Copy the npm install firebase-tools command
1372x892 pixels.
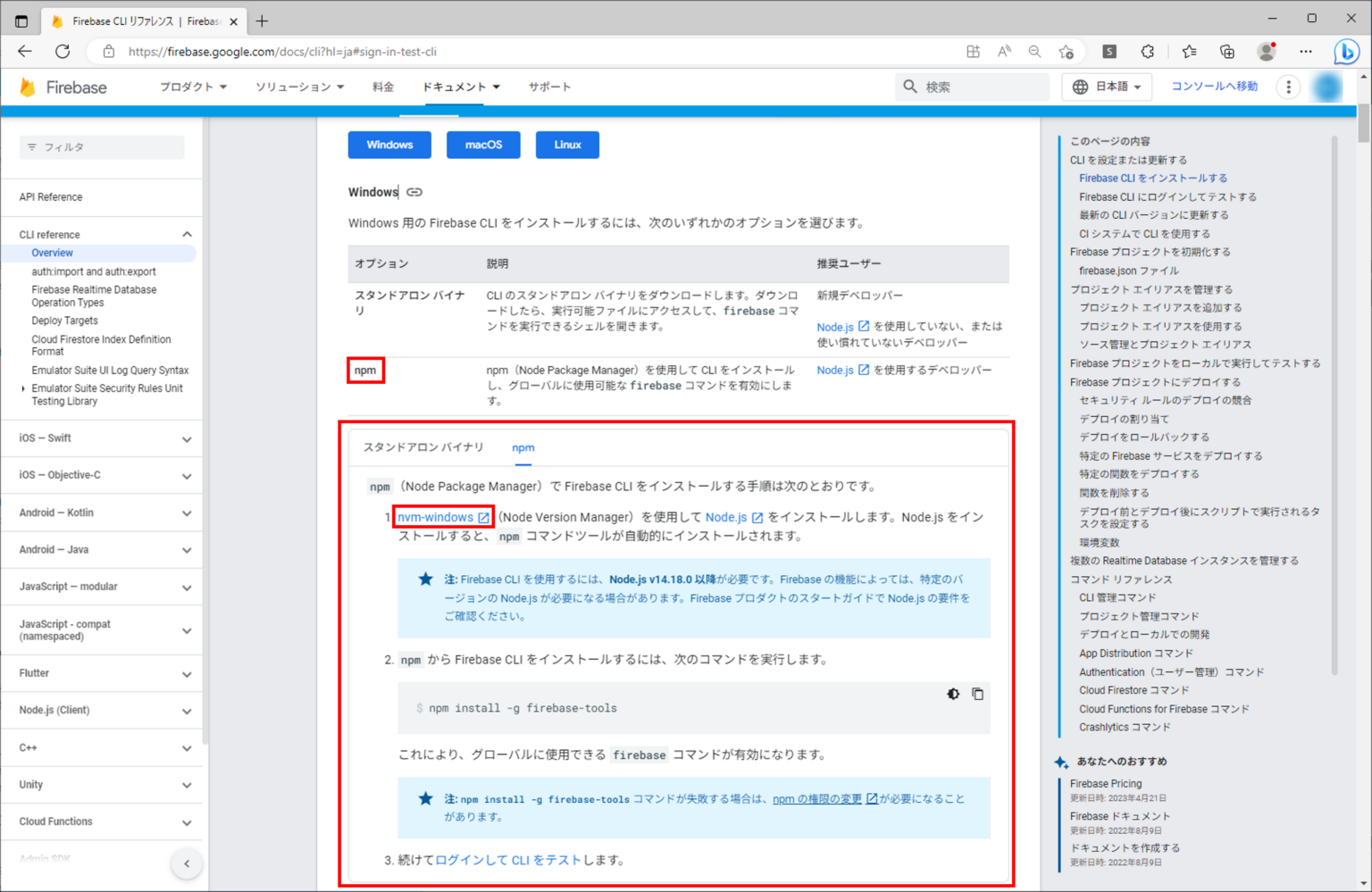(977, 694)
